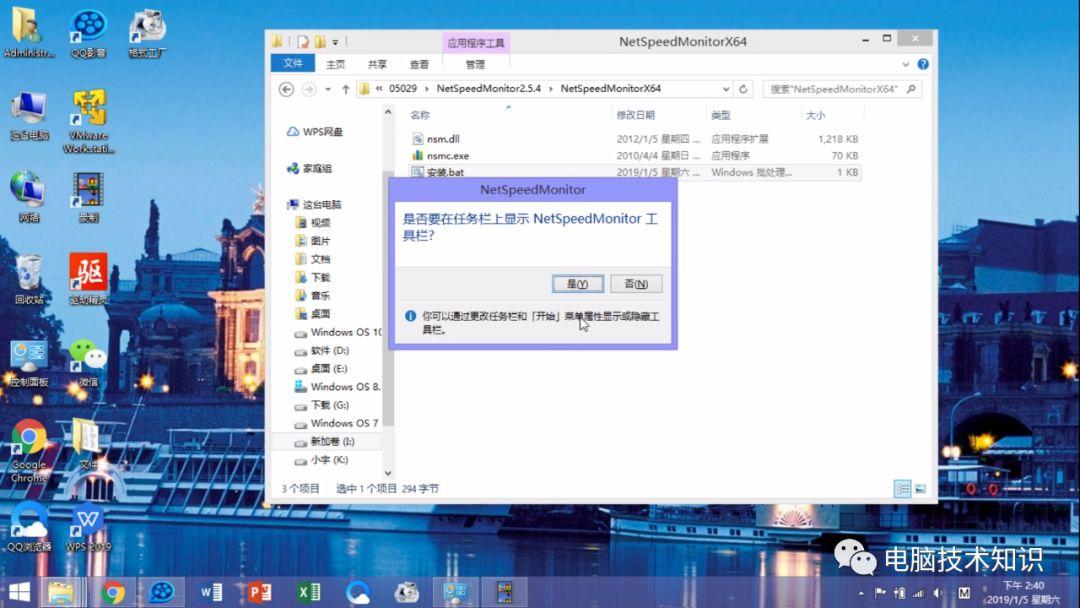
Task: Switch to details view in status bar
Action: pos(903,489)
